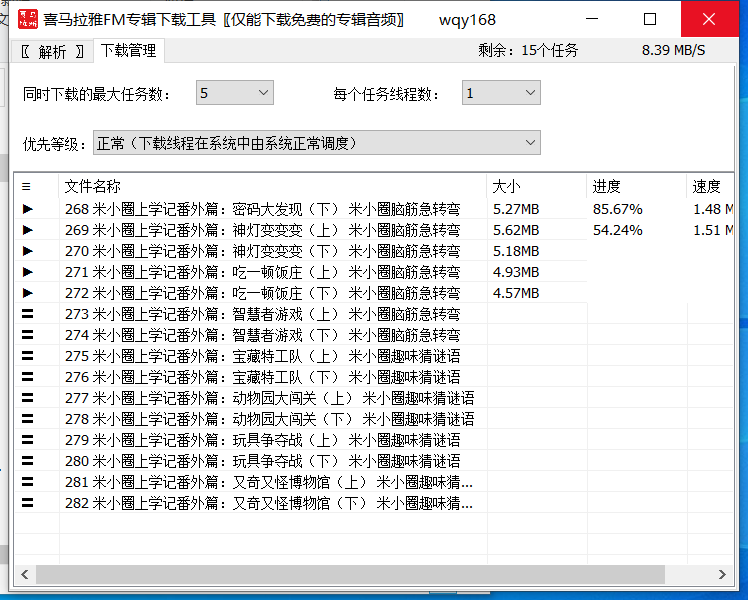The width and height of the screenshot is (748, 600).
Task: Click the play icon for row 268
Action: click(28, 209)
